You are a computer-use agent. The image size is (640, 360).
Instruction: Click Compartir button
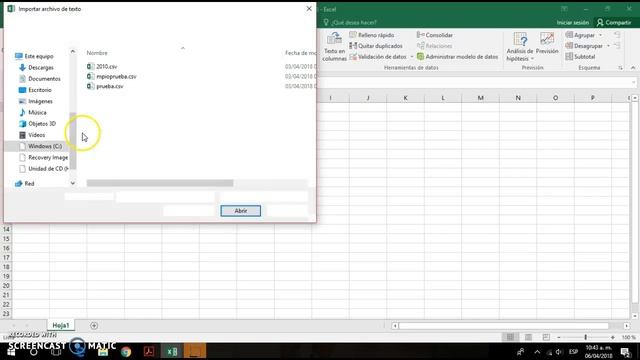pyautogui.click(x=614, y=22)
